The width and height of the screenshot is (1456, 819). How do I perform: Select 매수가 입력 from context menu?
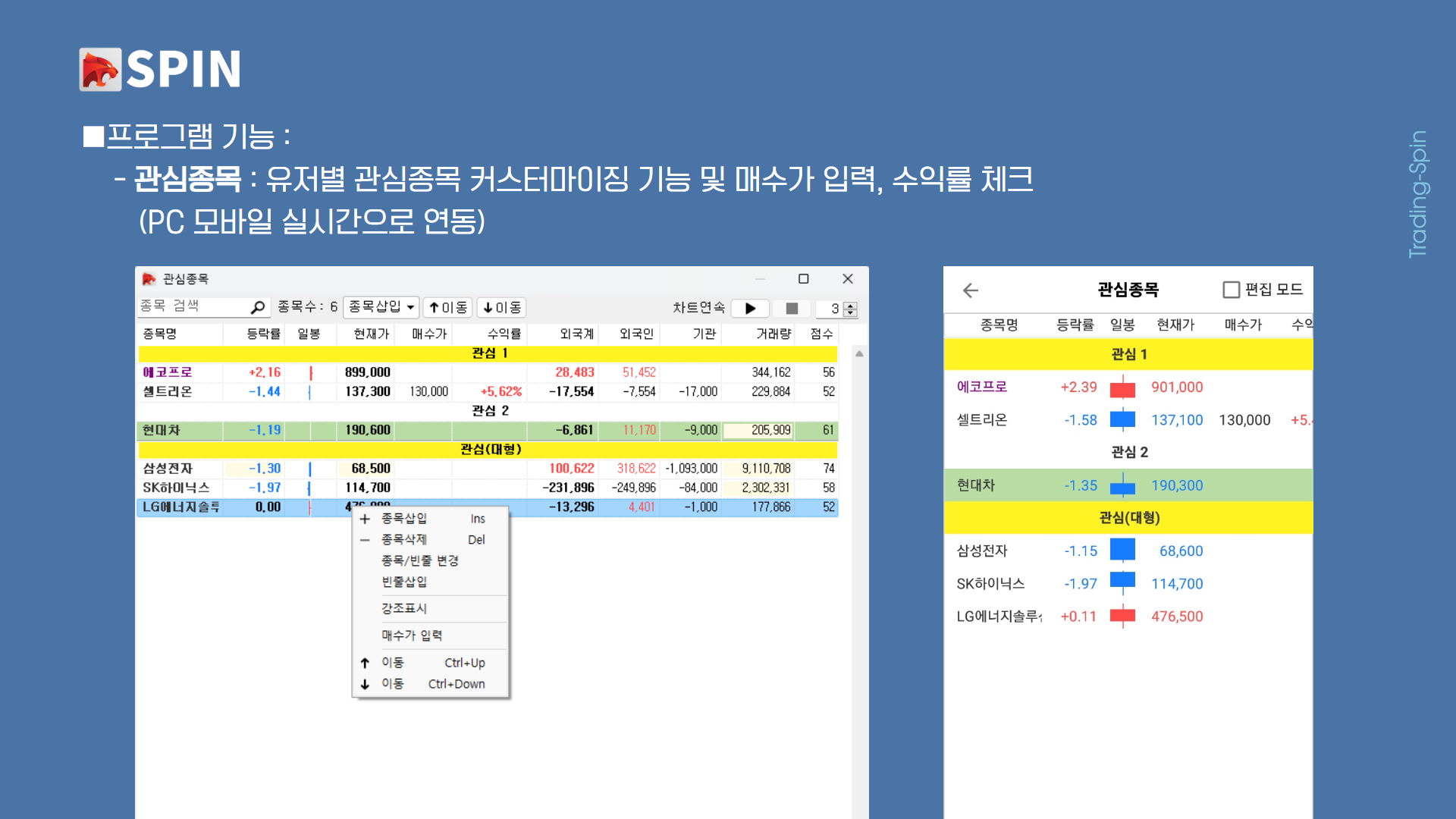[x=412, y=635]
